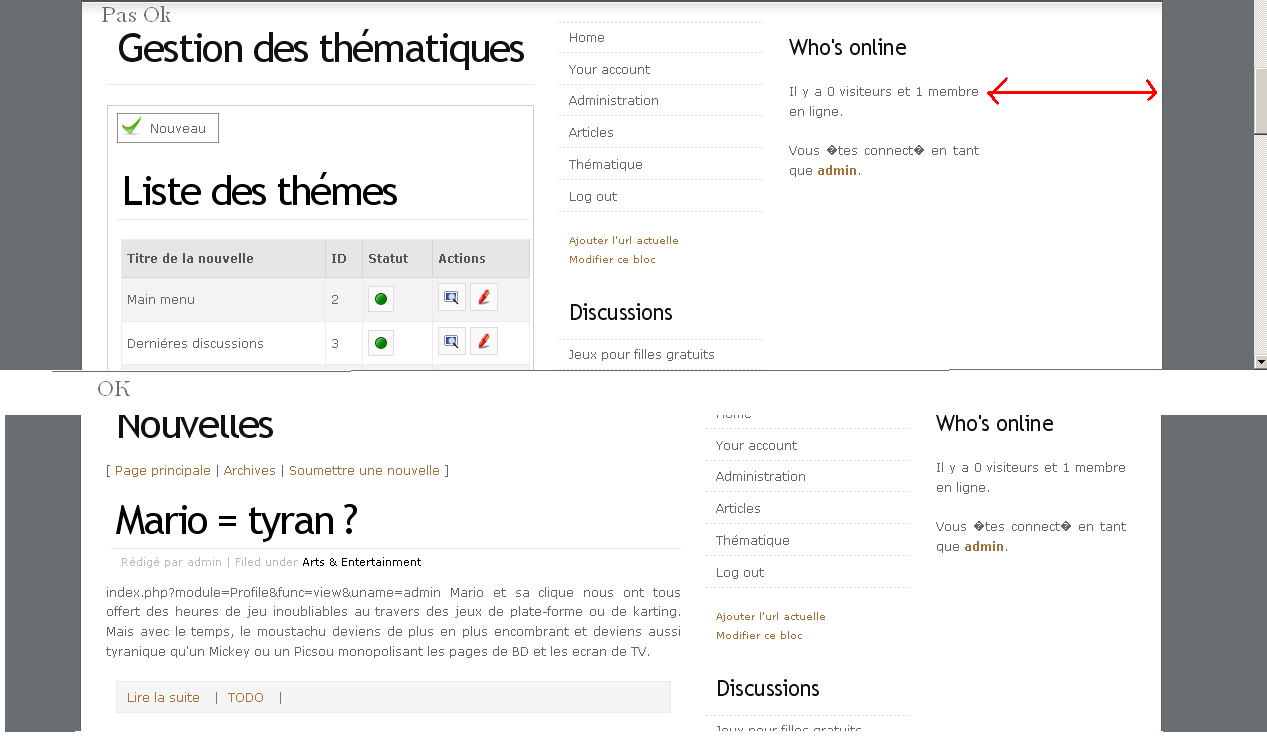The width and height of the screenshot is (1267, 736).
Task: Click the scrollbar down arrow at right edge
Action: (1260, 361)
